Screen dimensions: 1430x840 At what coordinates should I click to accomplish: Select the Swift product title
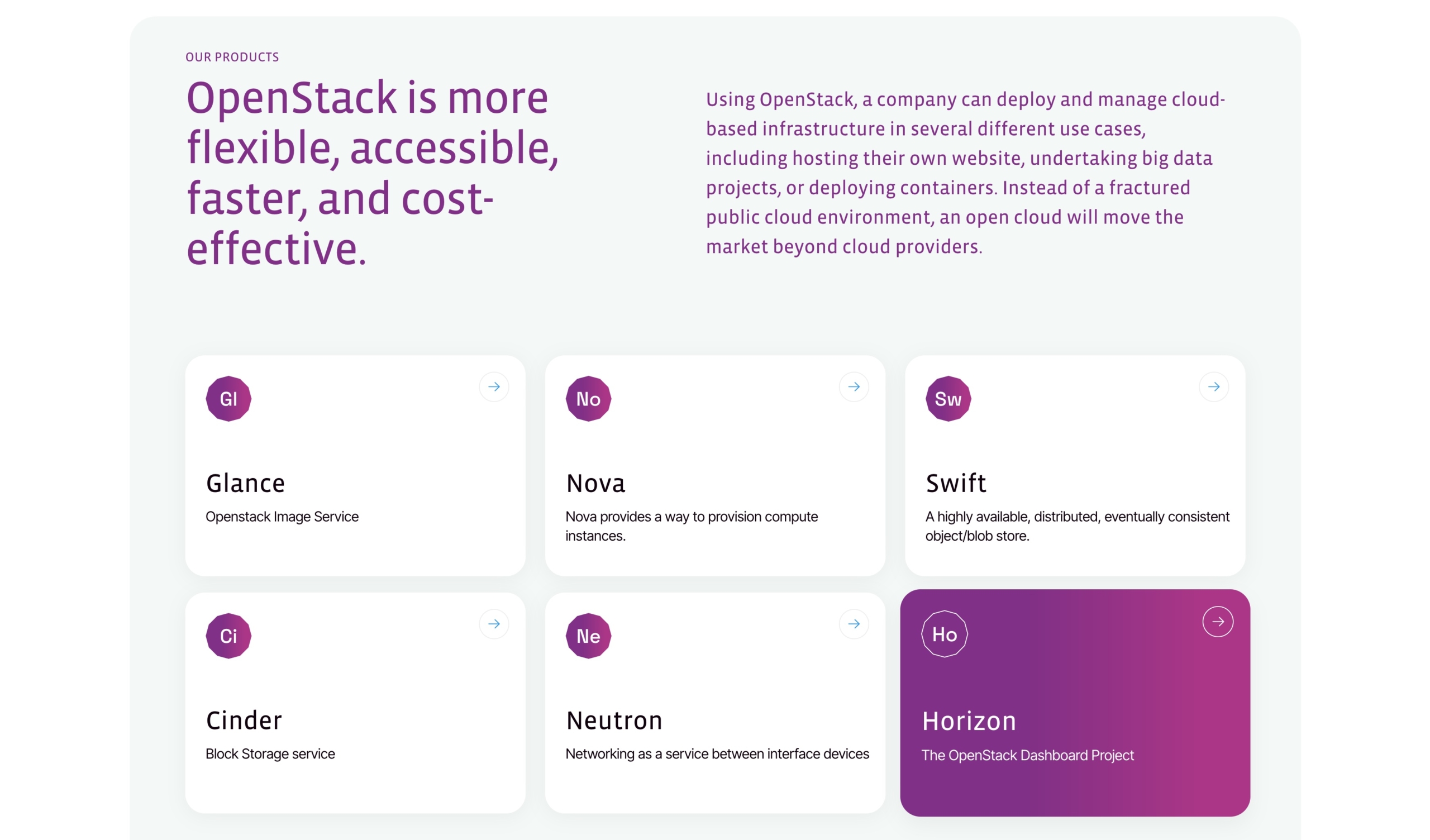956,483
